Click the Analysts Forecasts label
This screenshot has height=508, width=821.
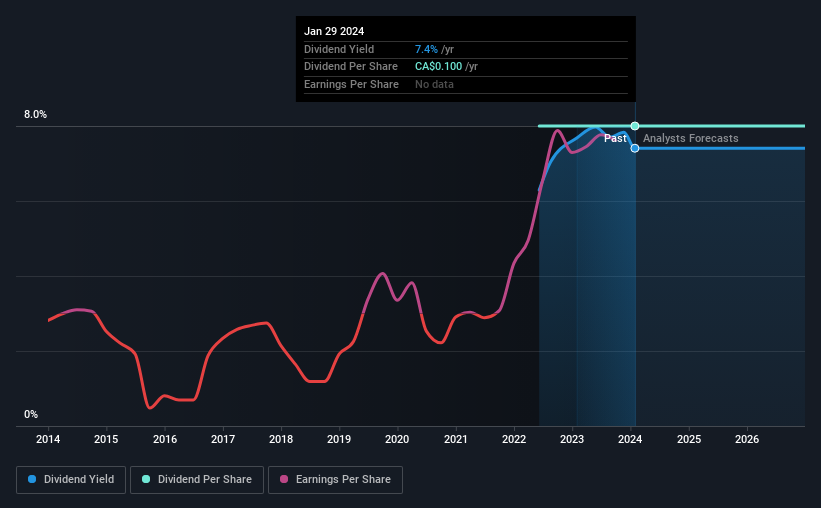691,138
